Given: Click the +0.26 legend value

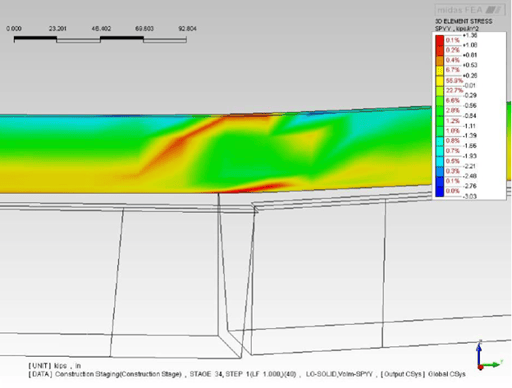Looking at the screenshot, I should click(x=470, y=76).
